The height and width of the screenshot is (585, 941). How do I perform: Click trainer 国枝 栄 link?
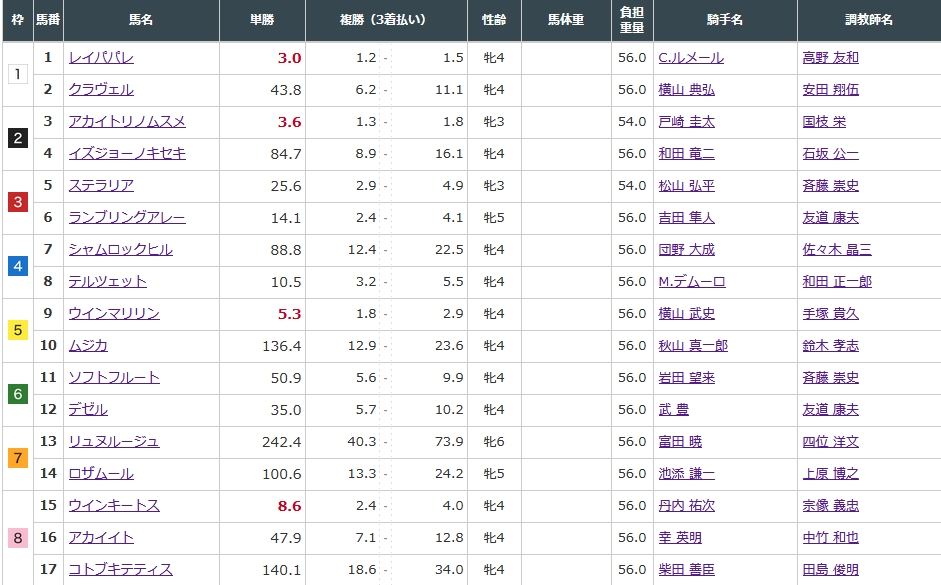tap(823, 122)
